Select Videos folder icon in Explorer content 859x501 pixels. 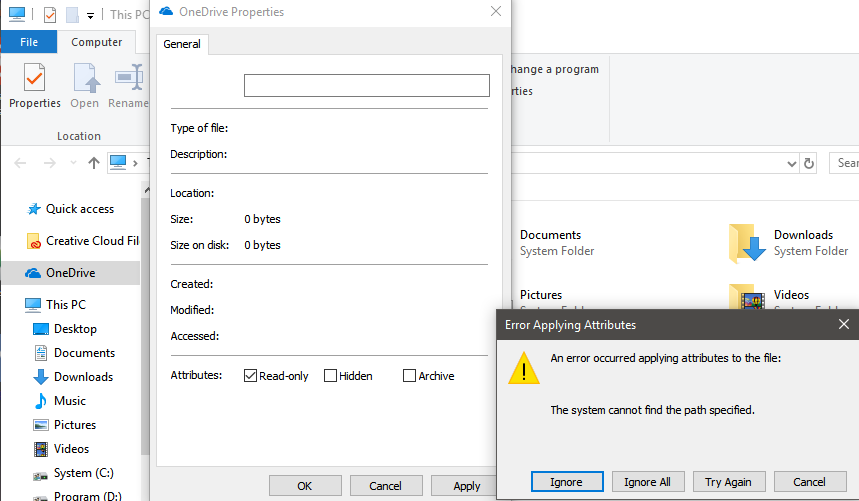(747, 297)
